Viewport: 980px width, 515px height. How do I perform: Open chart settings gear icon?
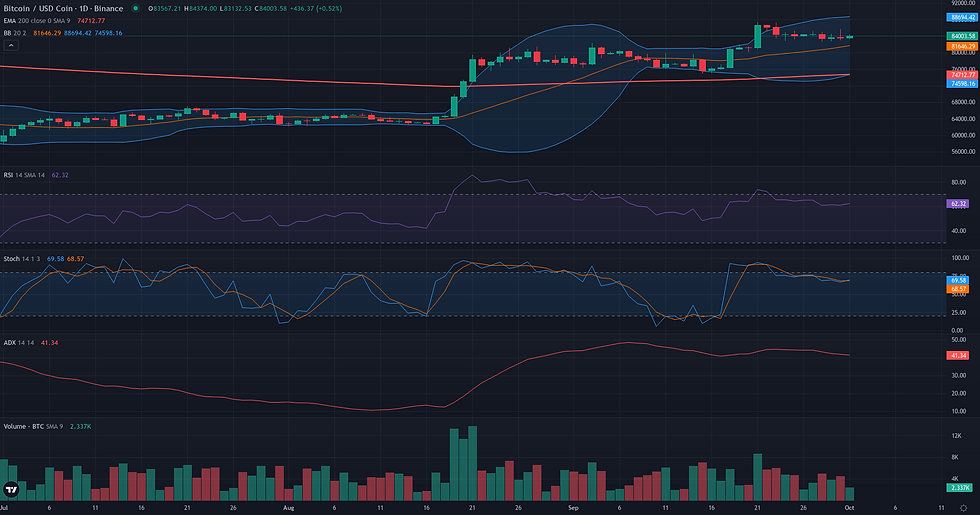[963, 508]
